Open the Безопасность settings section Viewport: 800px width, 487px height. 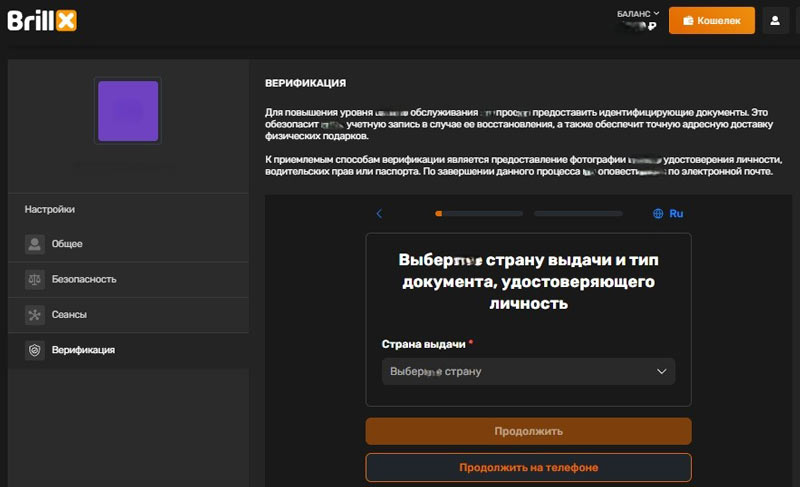click(x=128, y=279)
